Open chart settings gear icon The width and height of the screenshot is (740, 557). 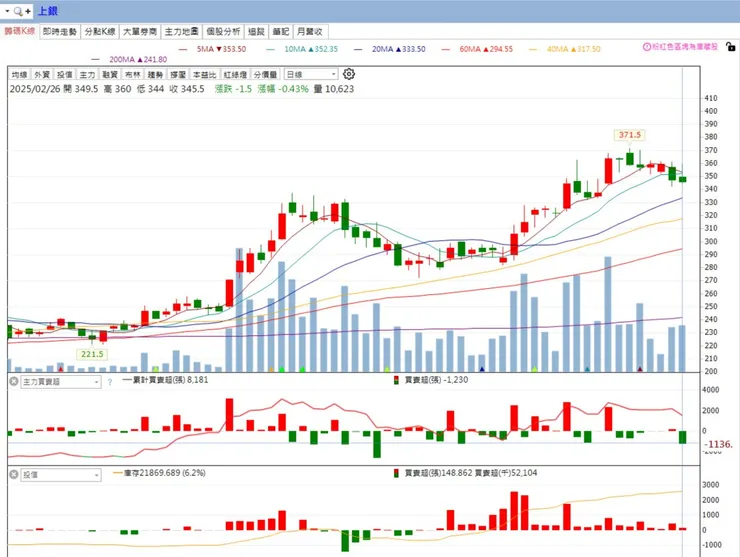click(349, 74)
